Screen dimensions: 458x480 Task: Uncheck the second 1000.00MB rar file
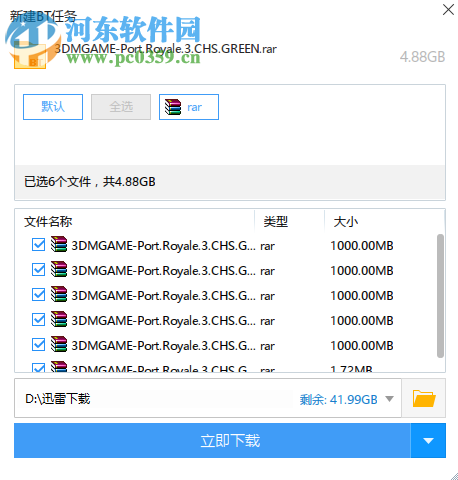(x=39, y=270)
